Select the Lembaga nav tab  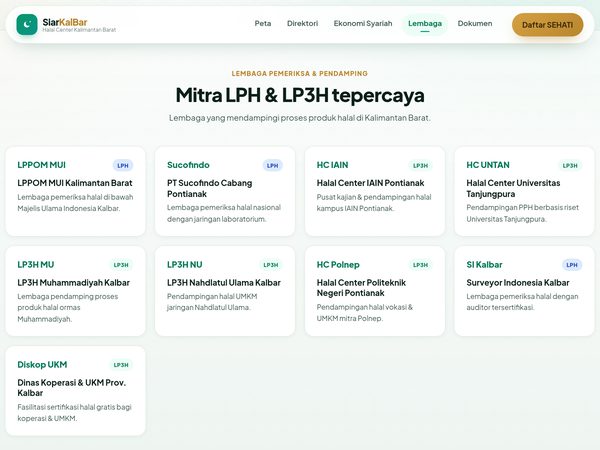pos(425,24)
